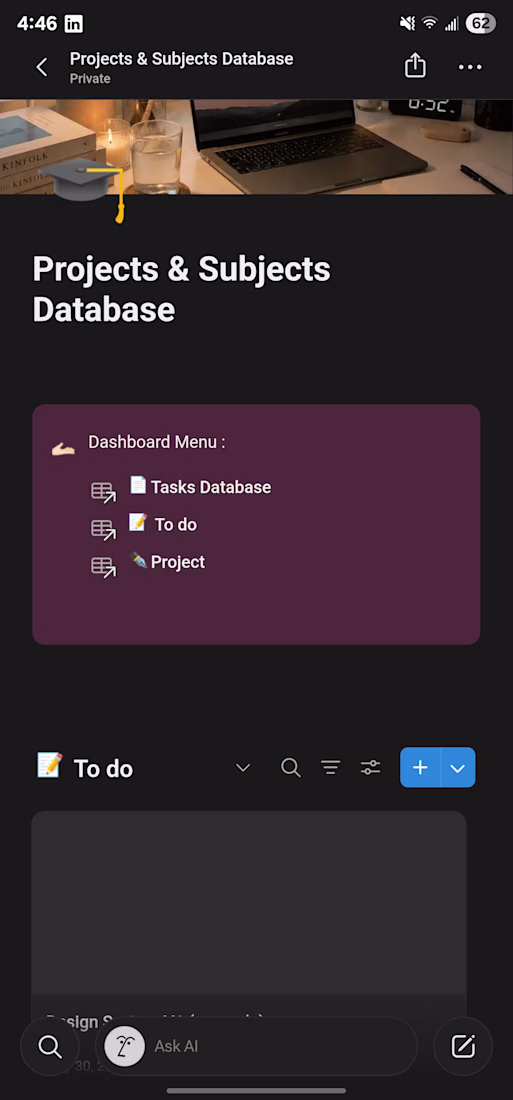This screenshot has height=1100, width=513.
Task: Open the To do card preview
Action: (x=249, y=912)
